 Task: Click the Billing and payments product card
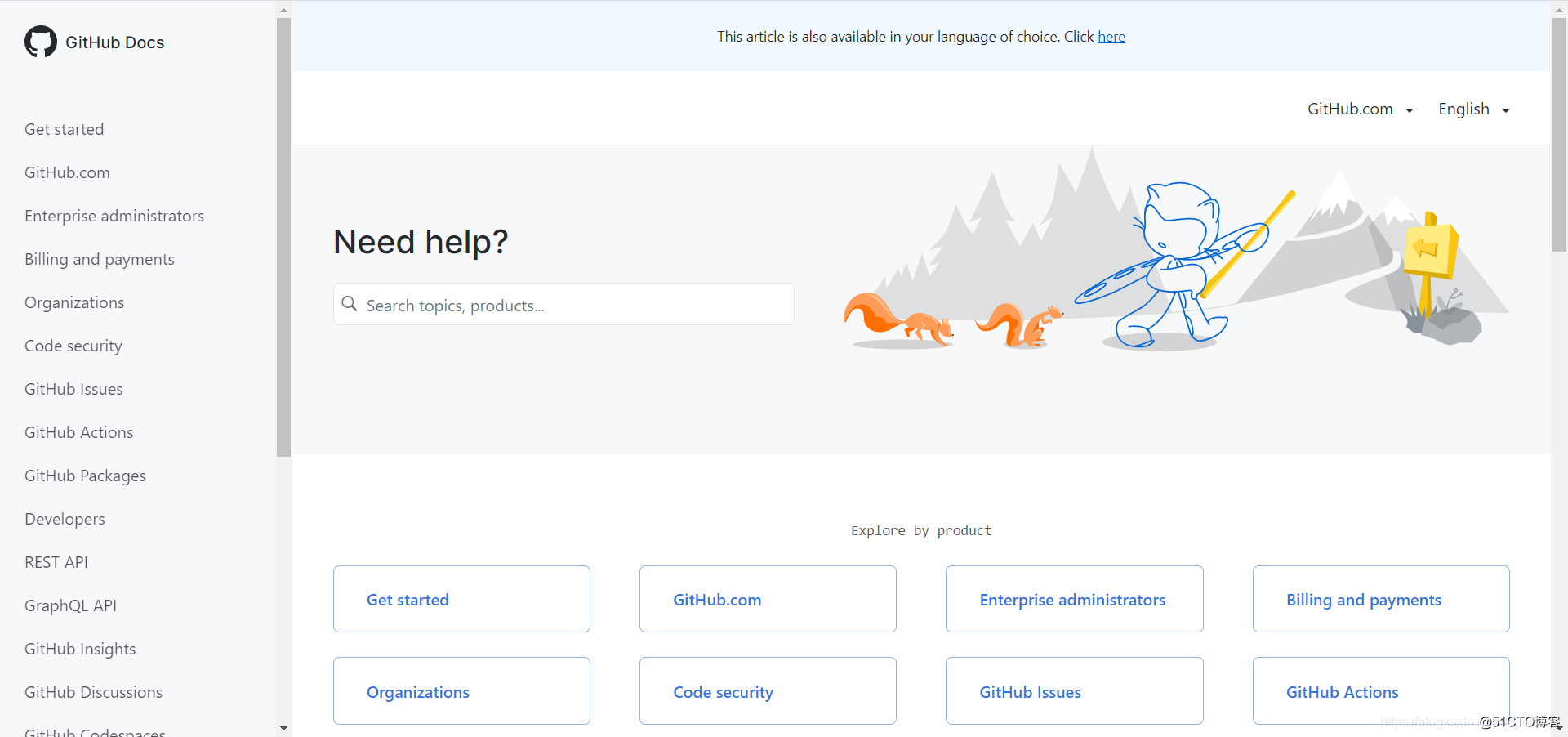pos(1381,599)
